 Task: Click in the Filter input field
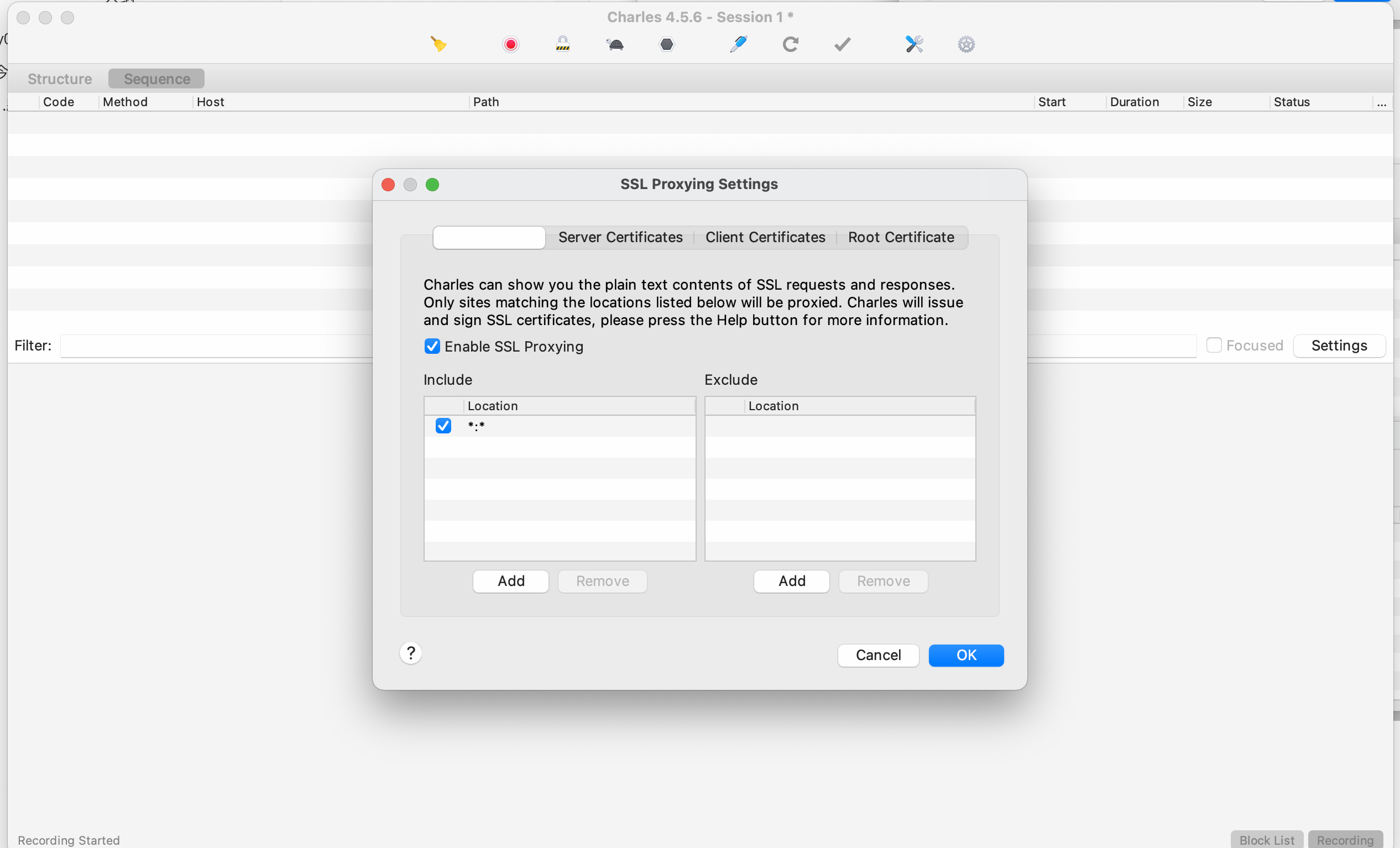click(629, 346)
